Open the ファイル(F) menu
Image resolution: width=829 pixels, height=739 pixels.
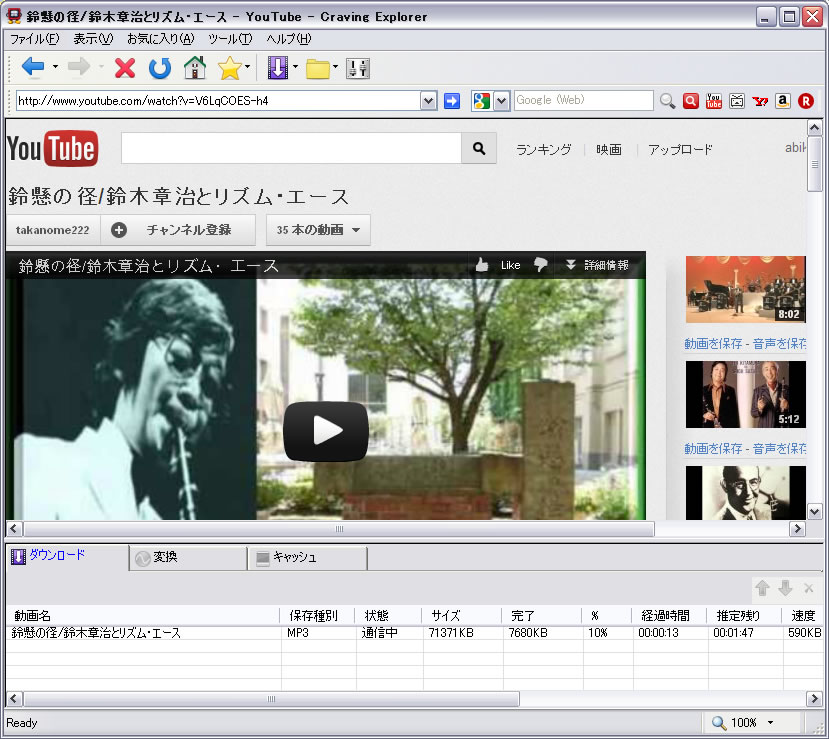[35, 39]
